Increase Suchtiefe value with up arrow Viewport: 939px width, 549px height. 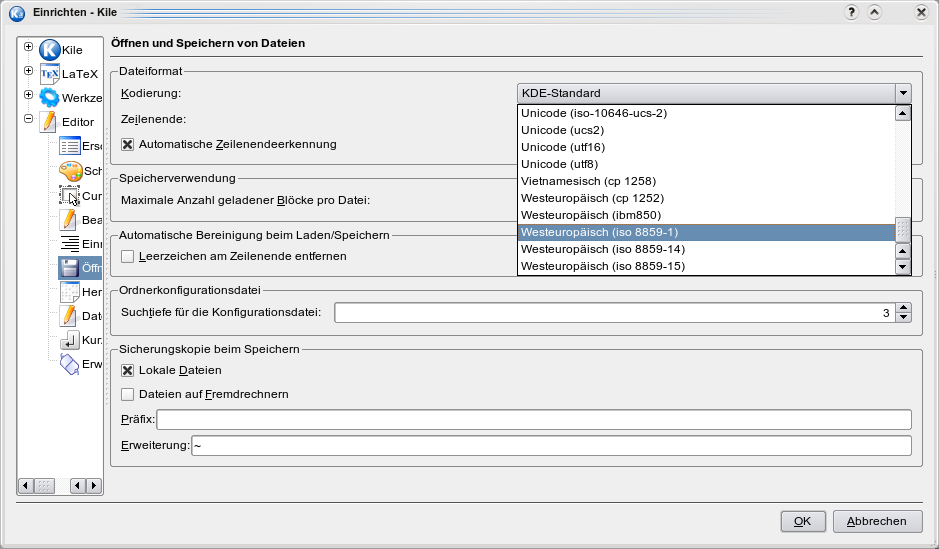point(903,308)
